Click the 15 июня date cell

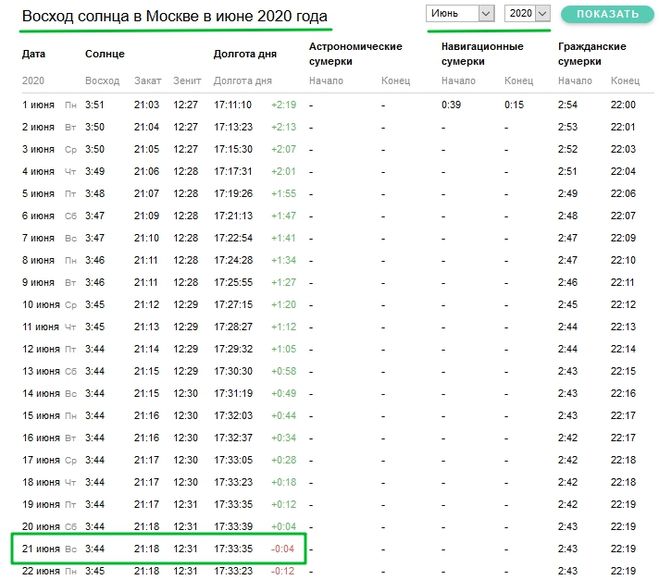(41, 415)
